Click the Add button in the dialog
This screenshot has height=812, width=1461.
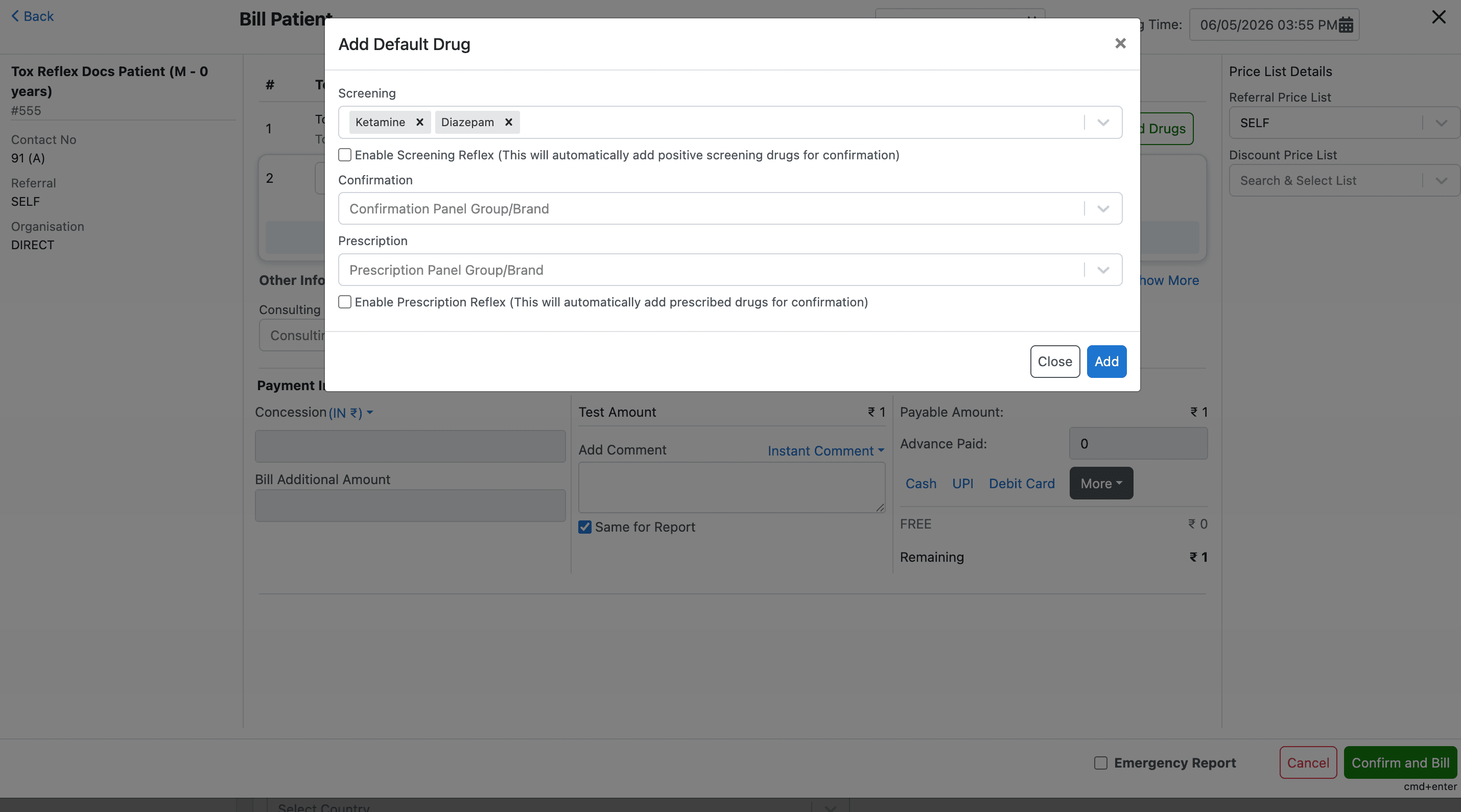click(x=1106, y=362)
